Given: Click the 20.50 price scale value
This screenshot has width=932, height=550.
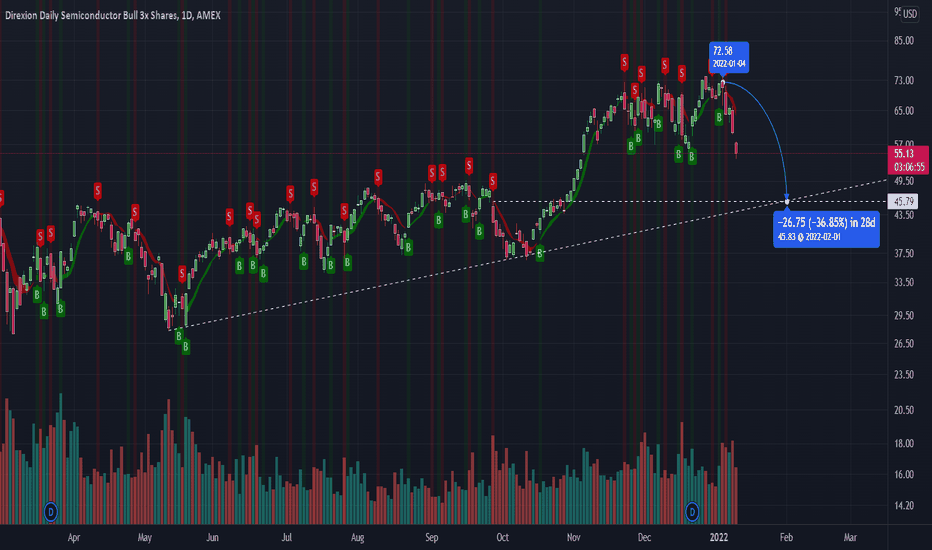Looking at the screenshot, I should tap(903, 410).
